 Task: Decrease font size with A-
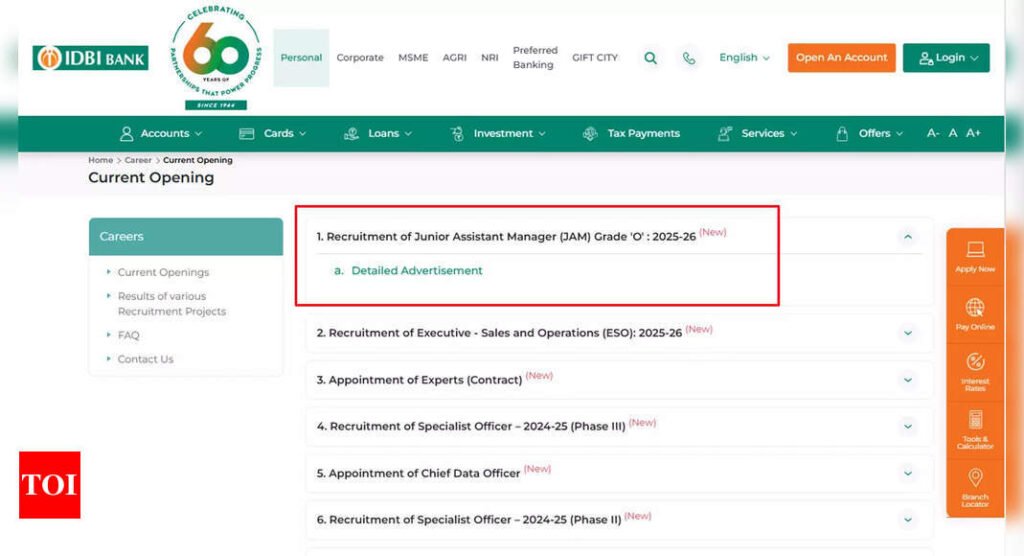click(x=933, y=133)
